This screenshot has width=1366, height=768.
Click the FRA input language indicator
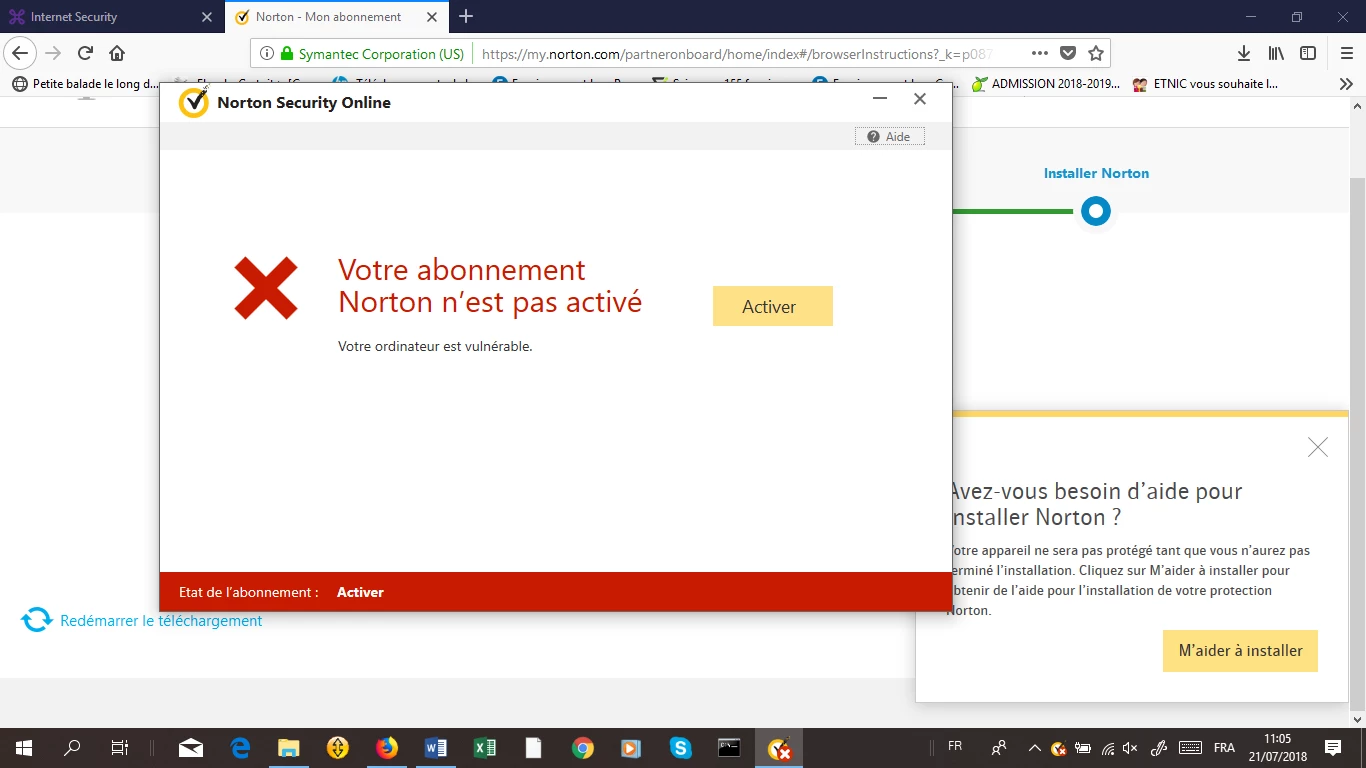[1224, 748]
